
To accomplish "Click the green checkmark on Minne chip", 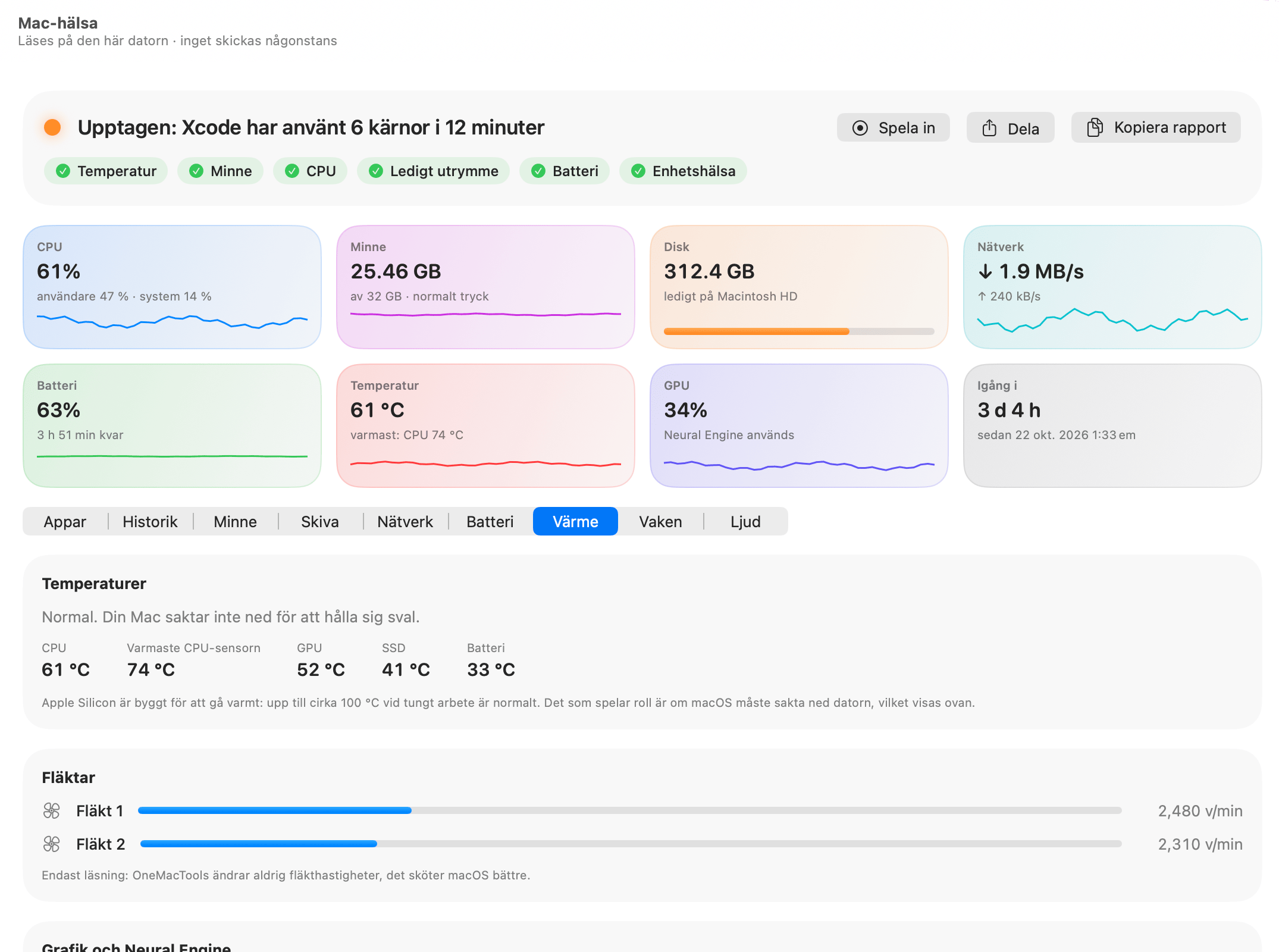I will (x=196, y=171).
